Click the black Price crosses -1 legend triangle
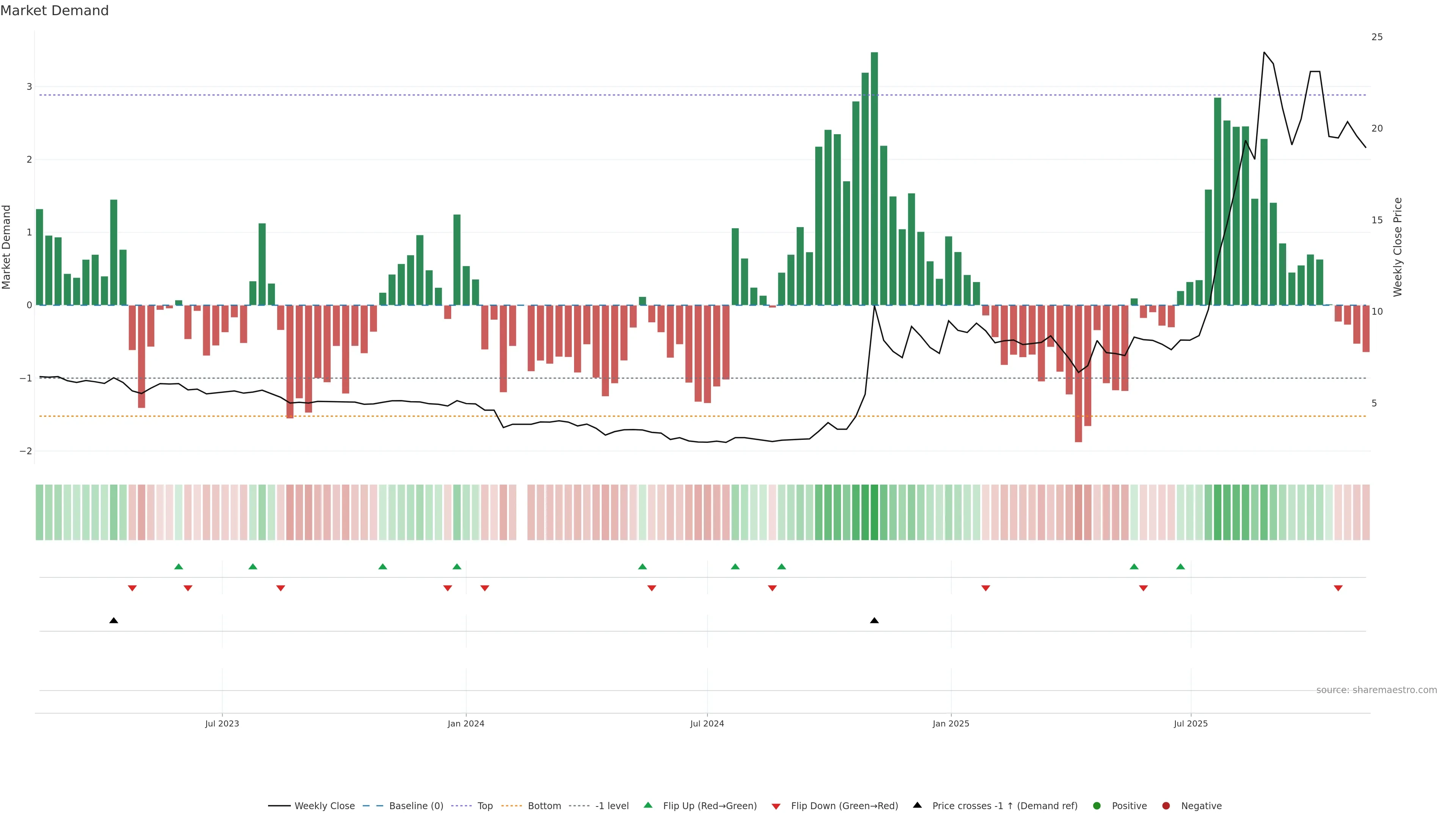1456x819 pixels. point(917,805)
